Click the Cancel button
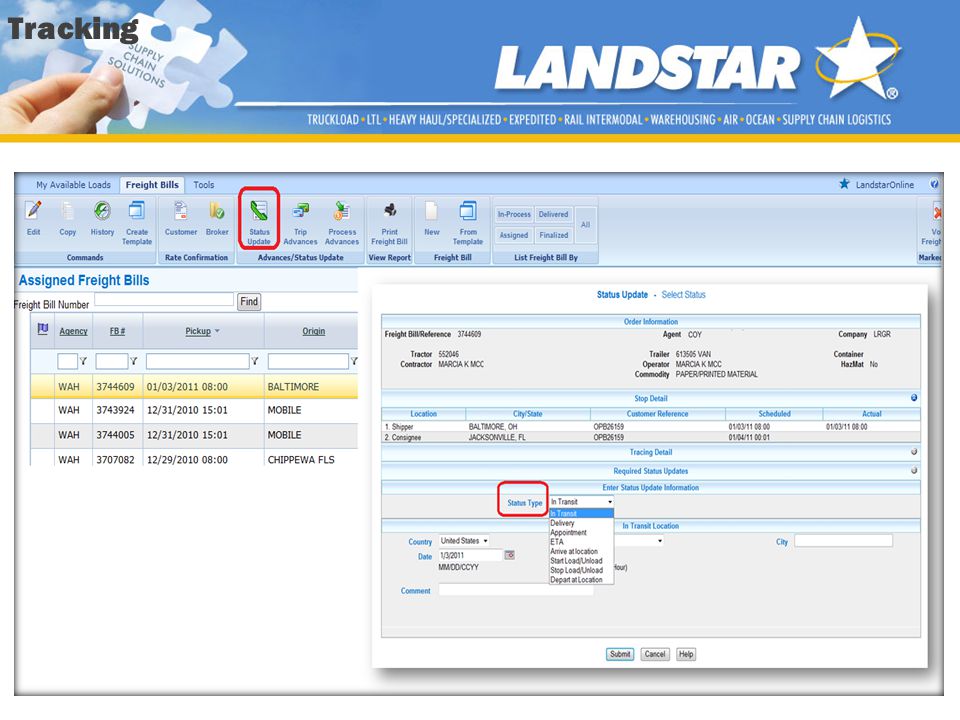Screen dimensions: 960x720 [x=654, y=654]
